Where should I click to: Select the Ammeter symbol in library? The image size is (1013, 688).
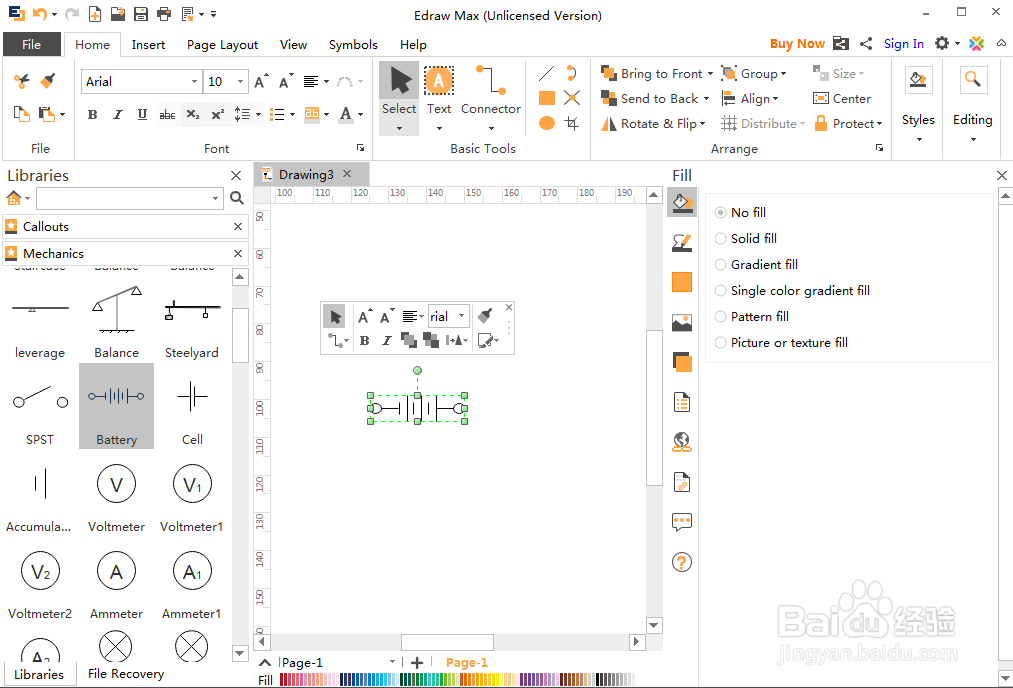(116, 586)
